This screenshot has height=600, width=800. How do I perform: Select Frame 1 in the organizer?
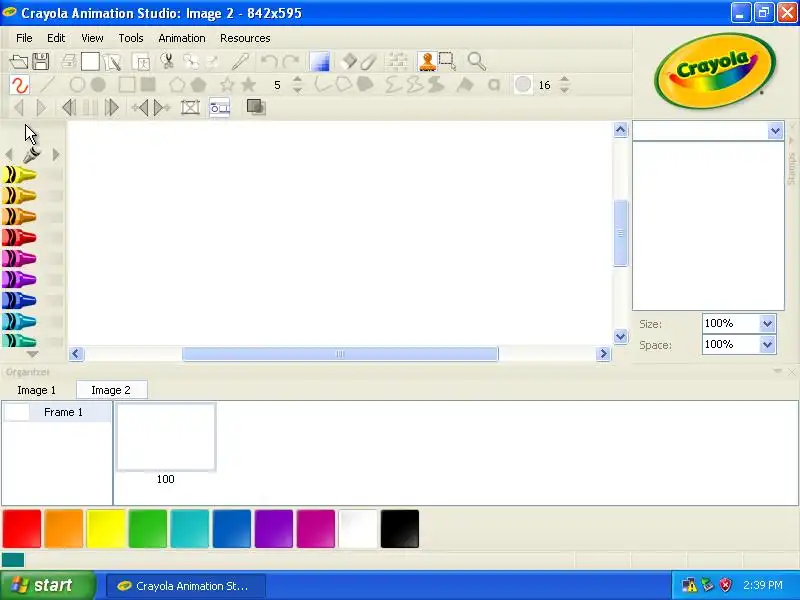pos(57,412)
